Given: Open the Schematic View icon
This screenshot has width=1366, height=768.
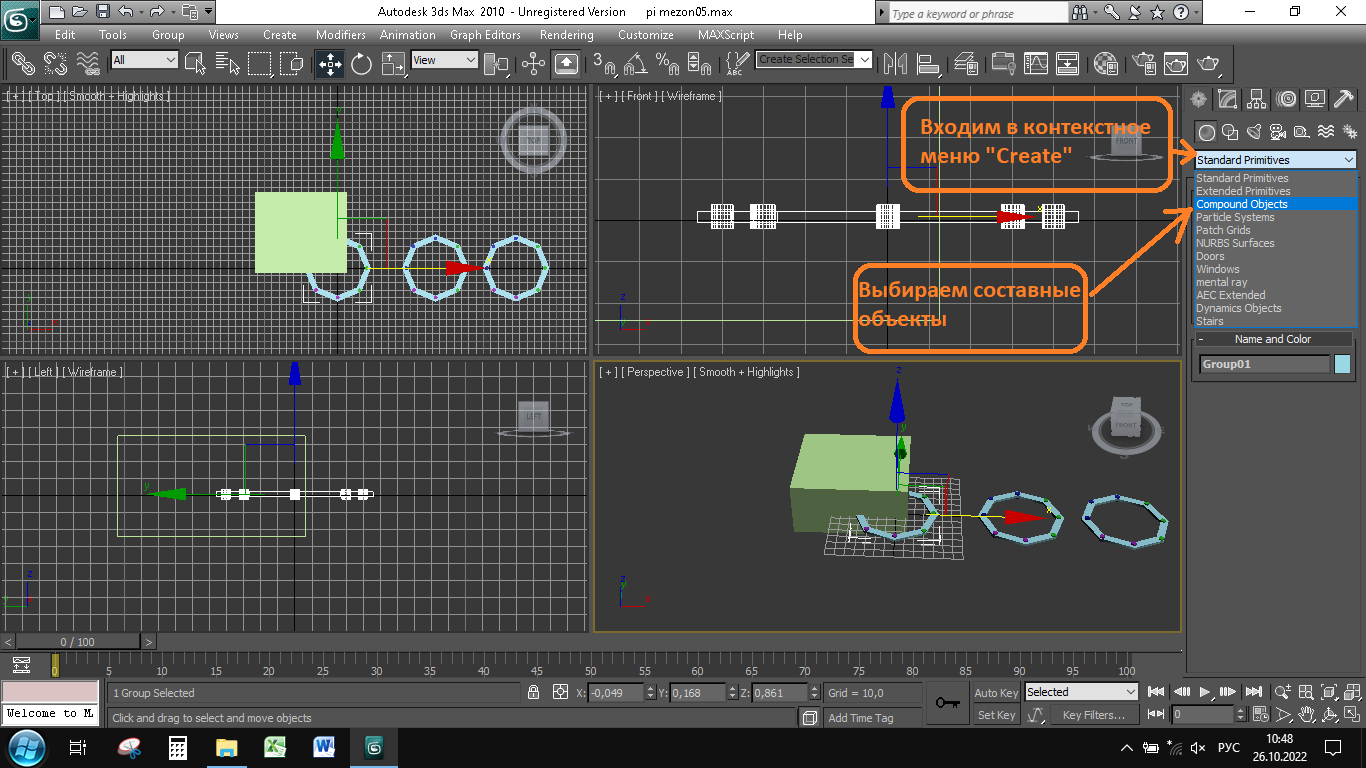Looking at the screenshot, I should (x=1068, y=64).
